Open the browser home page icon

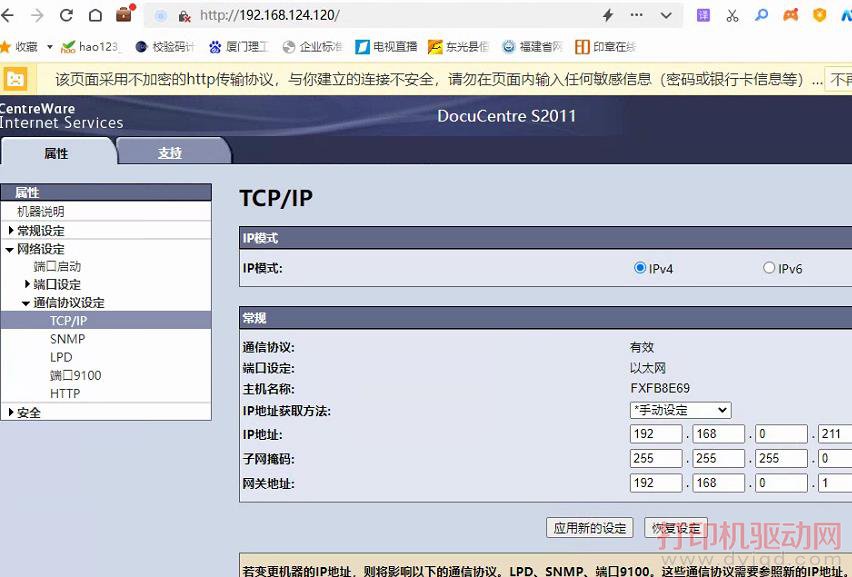pyautogui.click(x=95, y=15)
